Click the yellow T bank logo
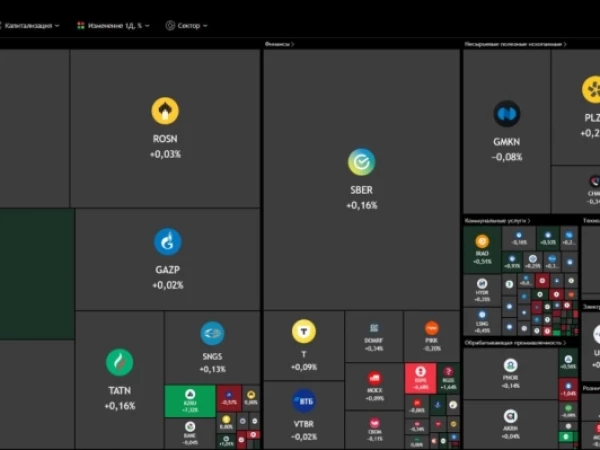The height and width of the screenshot is (450, 600). pos(304,331)
